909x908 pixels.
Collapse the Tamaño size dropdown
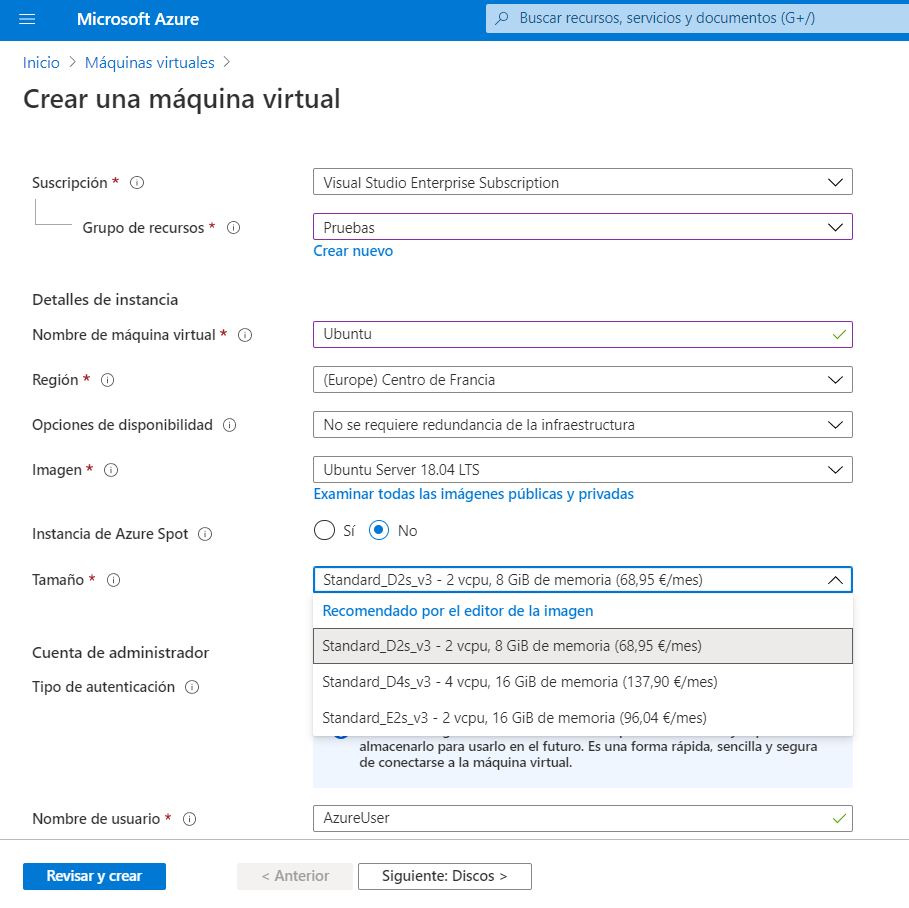[x=583, y=579]
